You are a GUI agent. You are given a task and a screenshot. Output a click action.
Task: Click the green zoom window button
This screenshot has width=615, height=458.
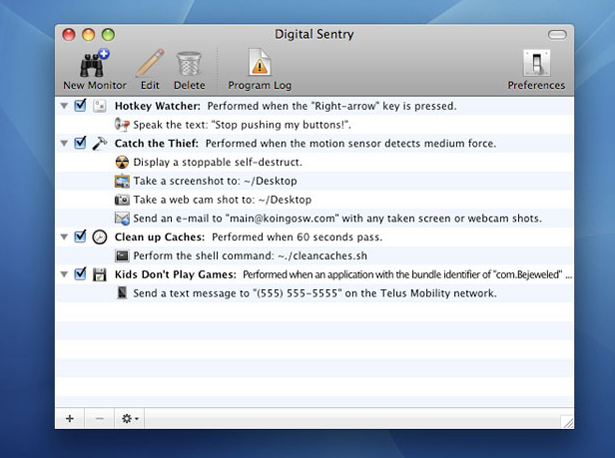click(108, 35)
